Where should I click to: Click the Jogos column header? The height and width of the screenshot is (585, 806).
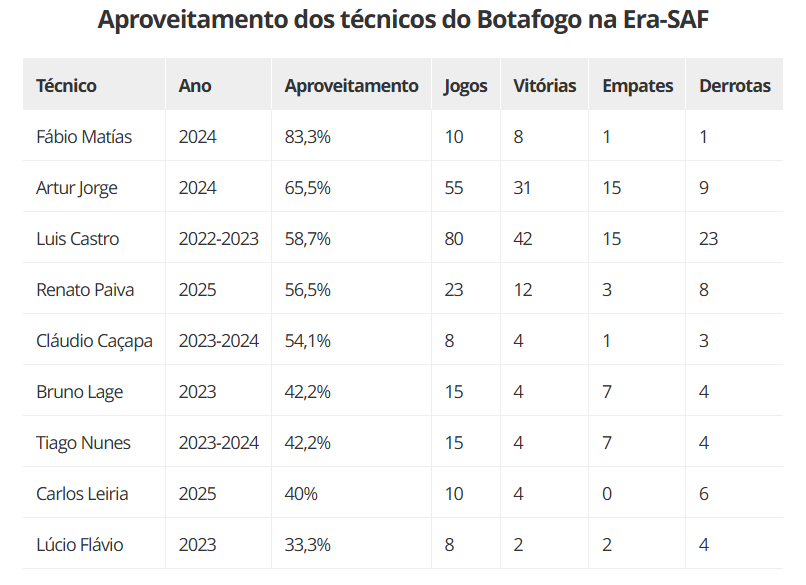(466, 86)
